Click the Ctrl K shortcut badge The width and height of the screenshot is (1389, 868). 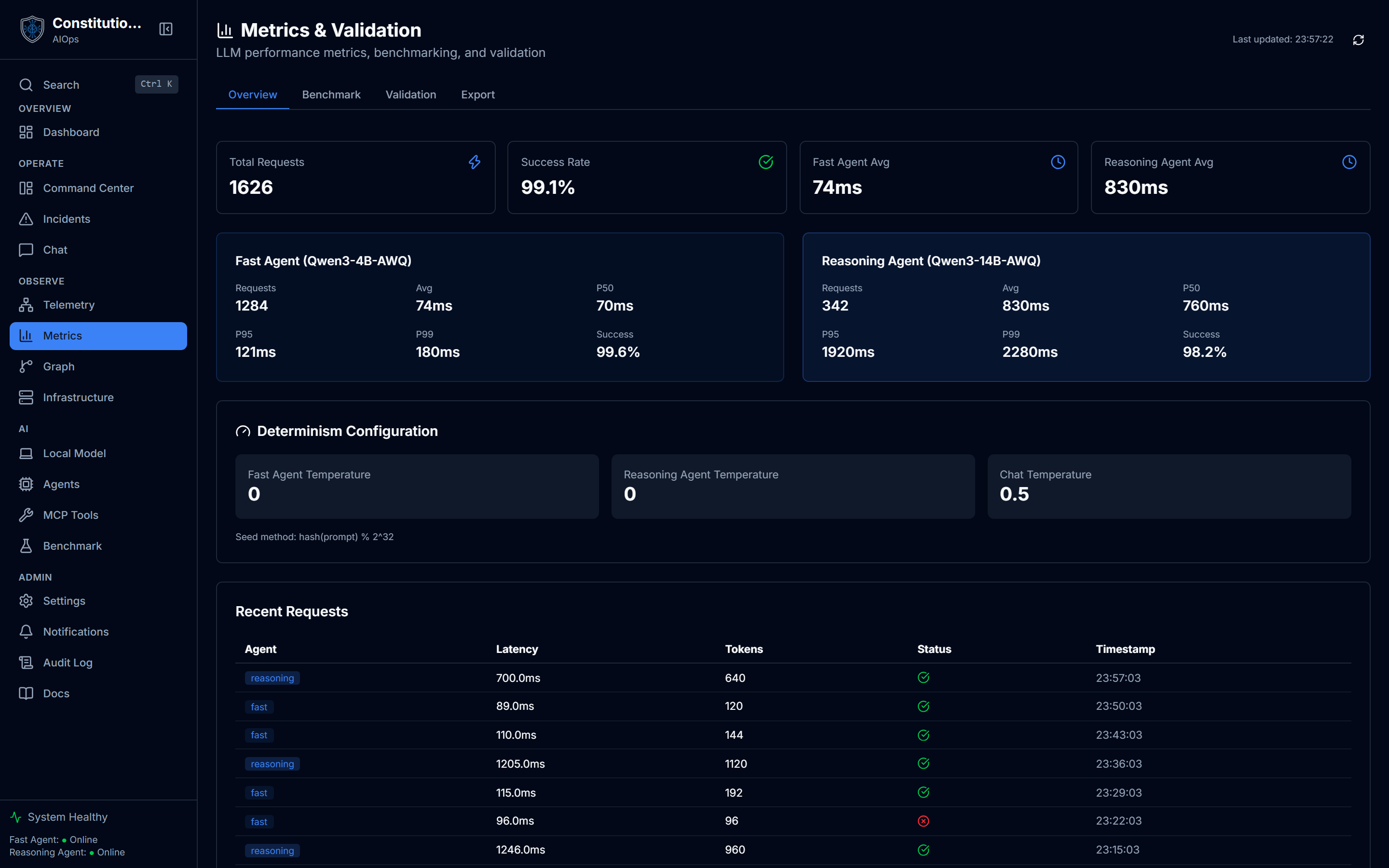pyautogui.click(x=156, y=84)
